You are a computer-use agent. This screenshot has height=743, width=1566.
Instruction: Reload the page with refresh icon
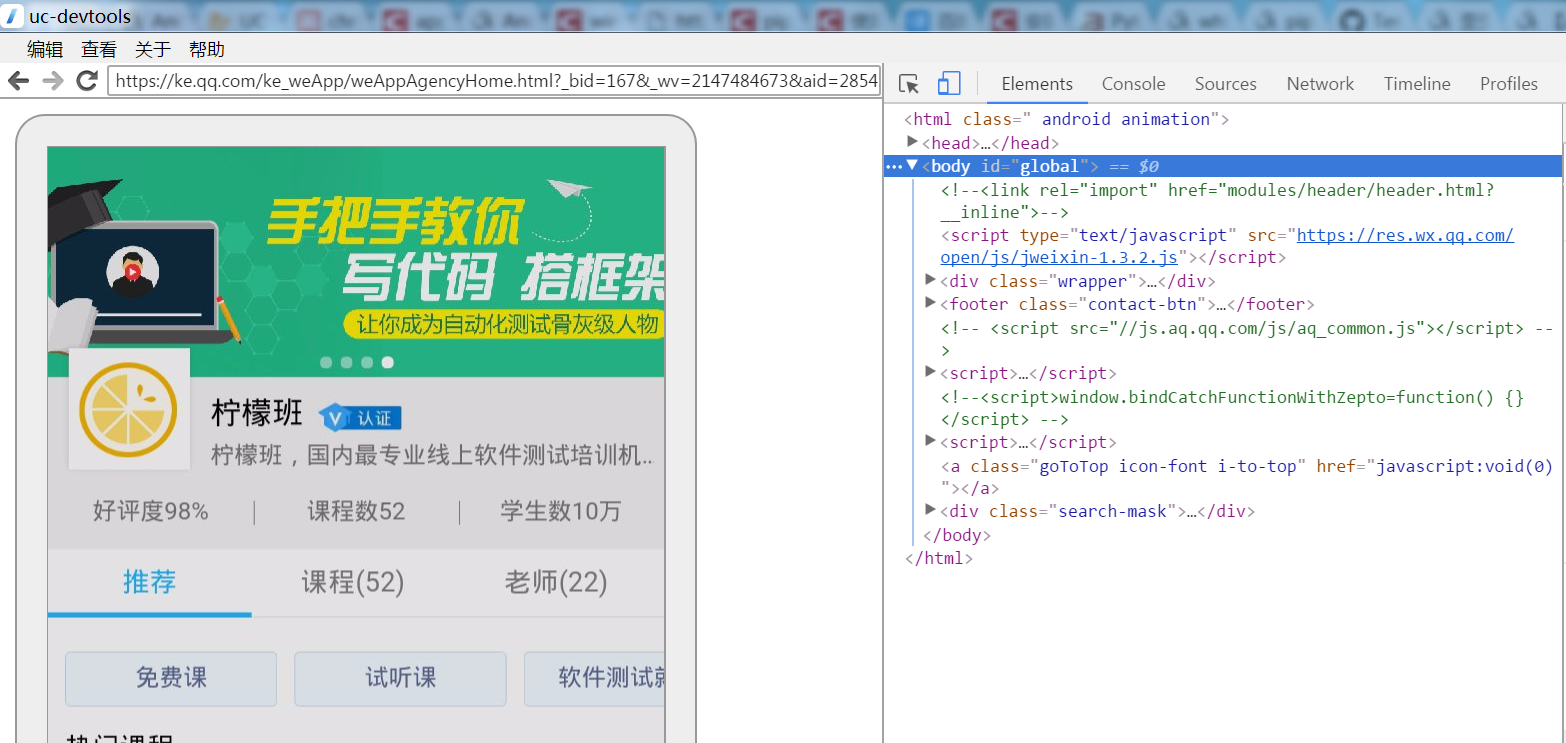87,81
